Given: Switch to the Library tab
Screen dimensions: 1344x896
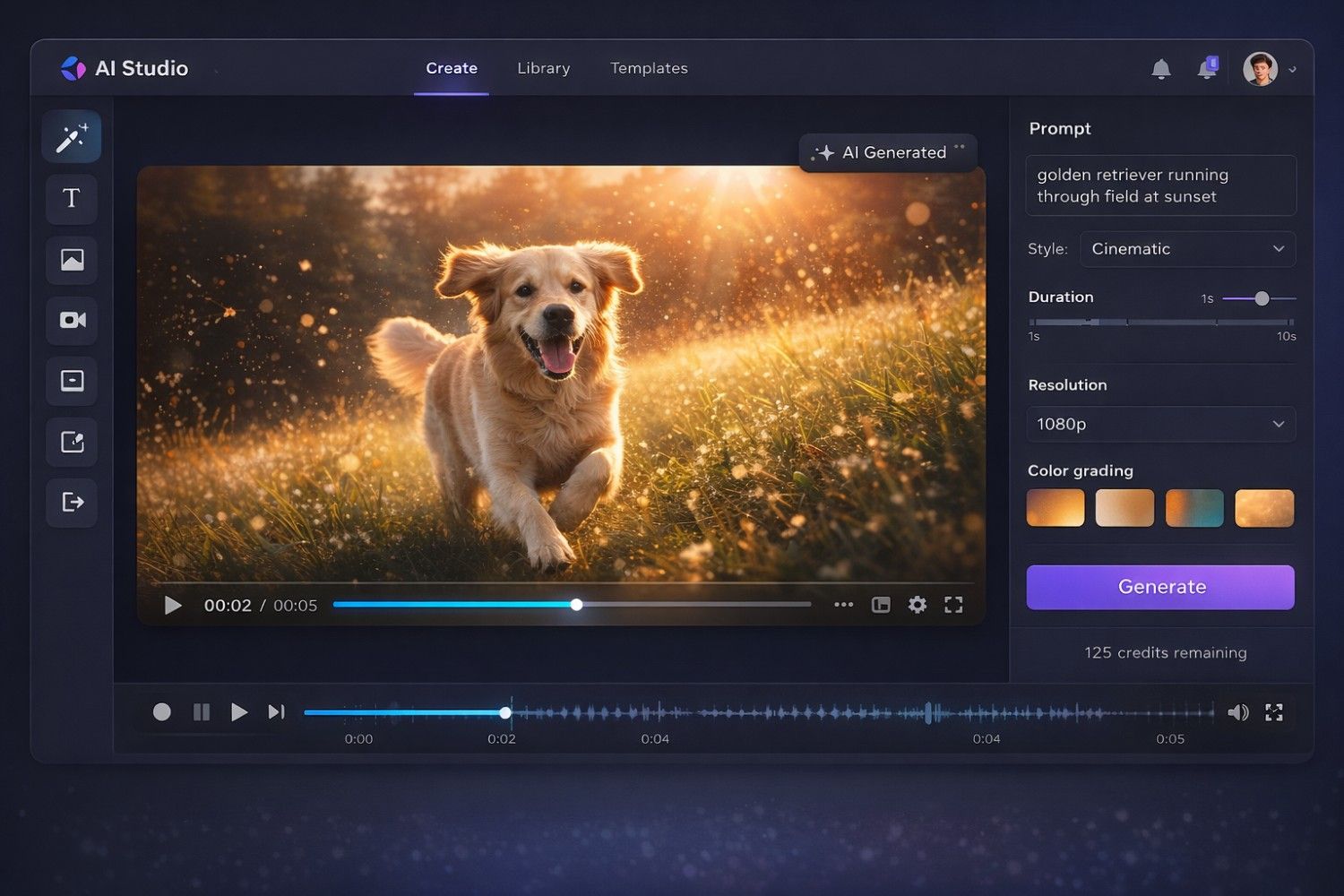Looking at the screenshot, I should tap(543, 68).
